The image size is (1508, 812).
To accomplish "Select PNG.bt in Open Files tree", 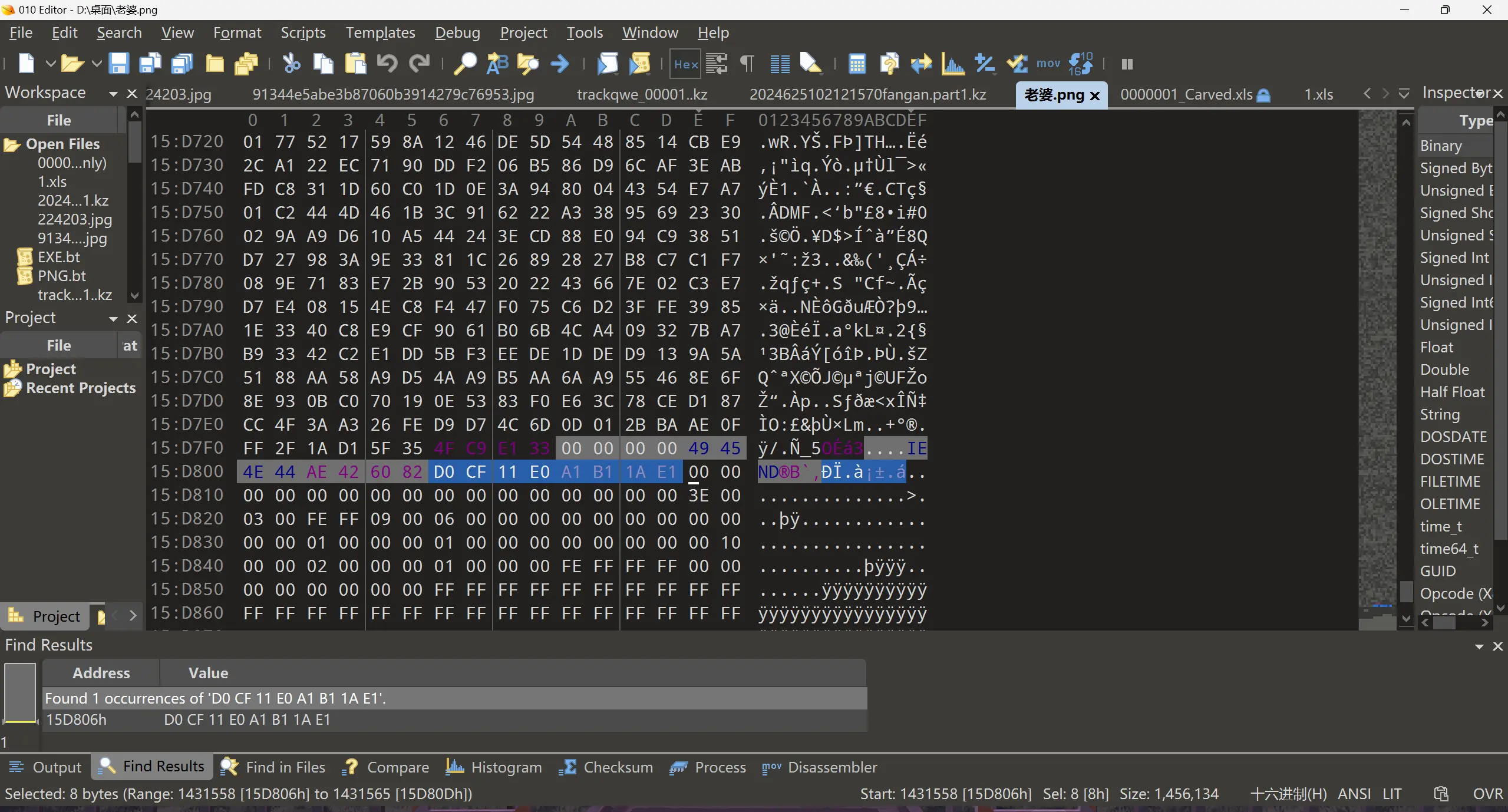I will pyautogui.click(x=62, y=276).
